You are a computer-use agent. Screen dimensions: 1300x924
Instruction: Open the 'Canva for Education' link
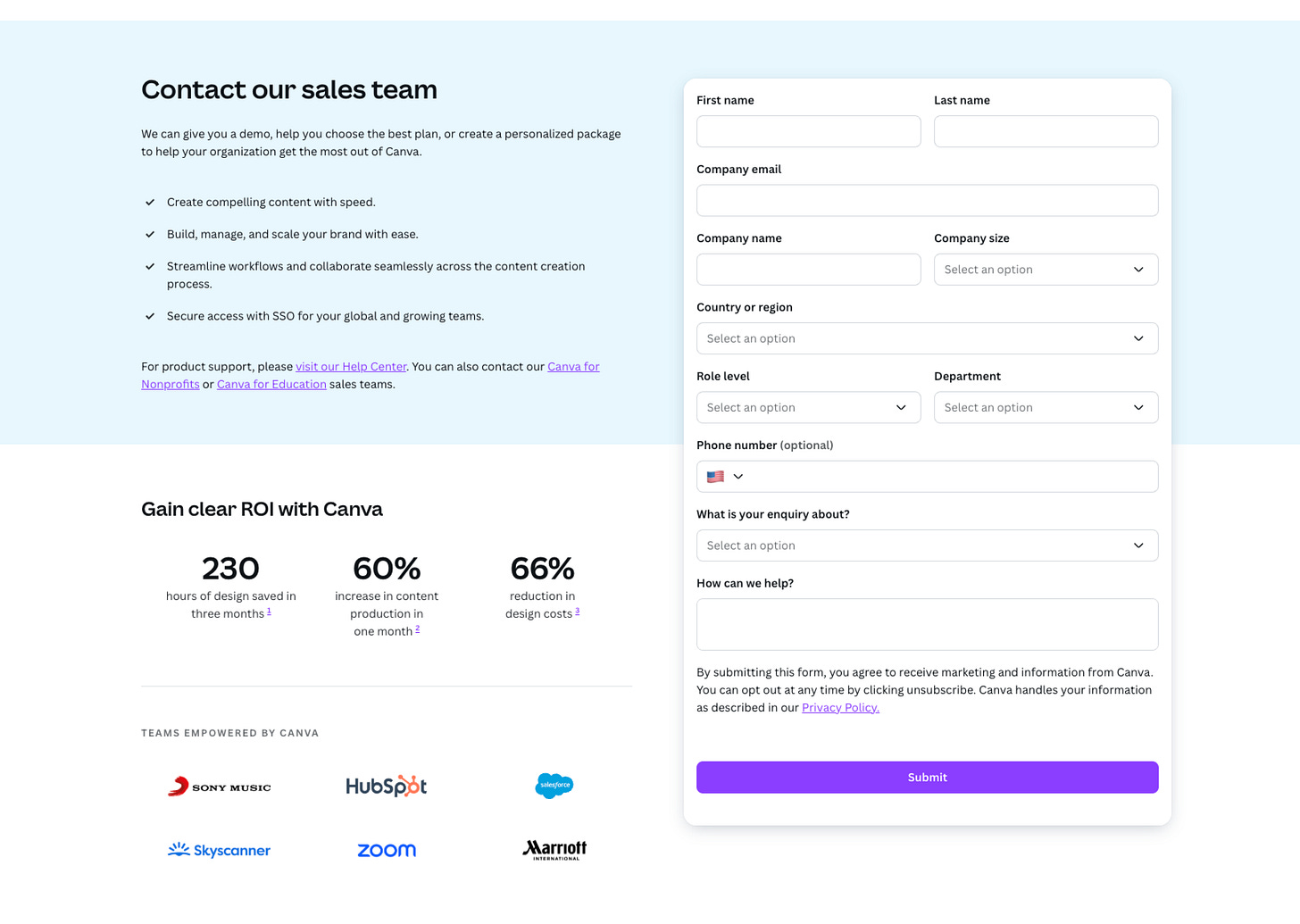(x=271, y=385)
